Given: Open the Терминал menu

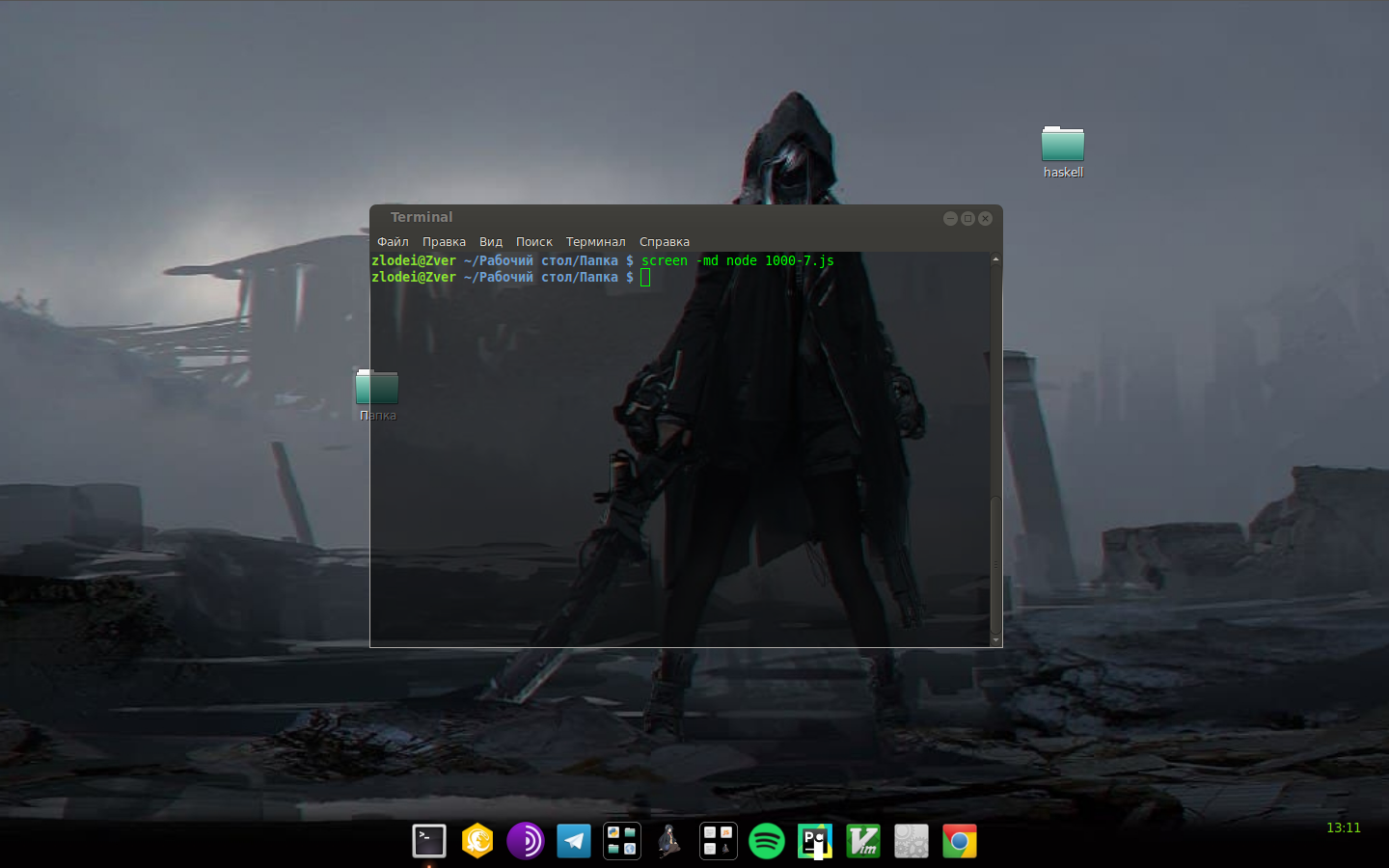Looking at the screenshot, I should (x=595, y=241).
